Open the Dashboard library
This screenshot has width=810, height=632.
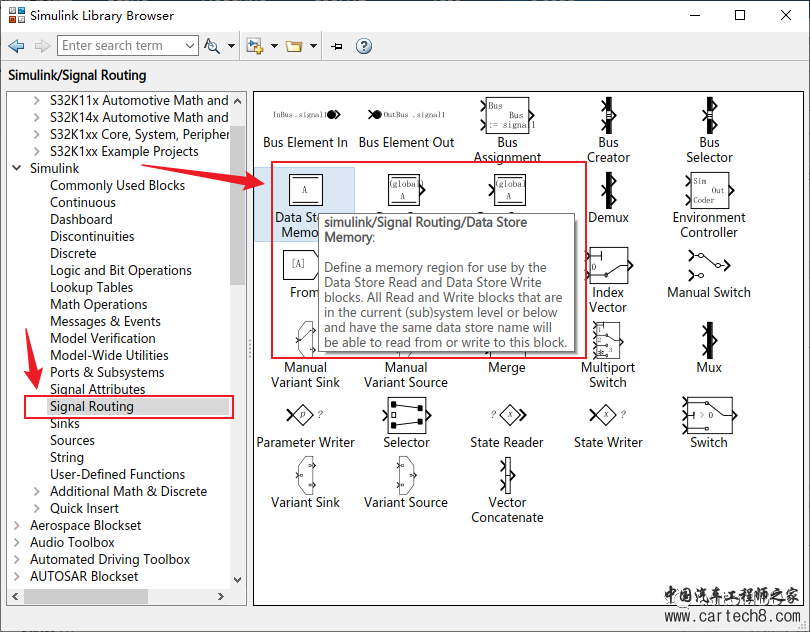tap(81, 220)
